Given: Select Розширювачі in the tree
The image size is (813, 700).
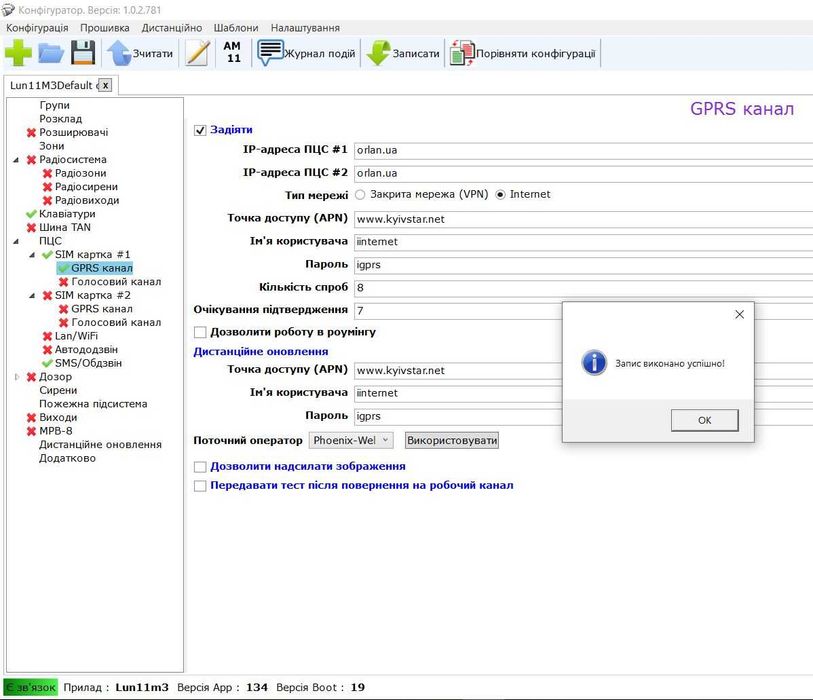Looking at the screenshot, I should tap(74, 132).
